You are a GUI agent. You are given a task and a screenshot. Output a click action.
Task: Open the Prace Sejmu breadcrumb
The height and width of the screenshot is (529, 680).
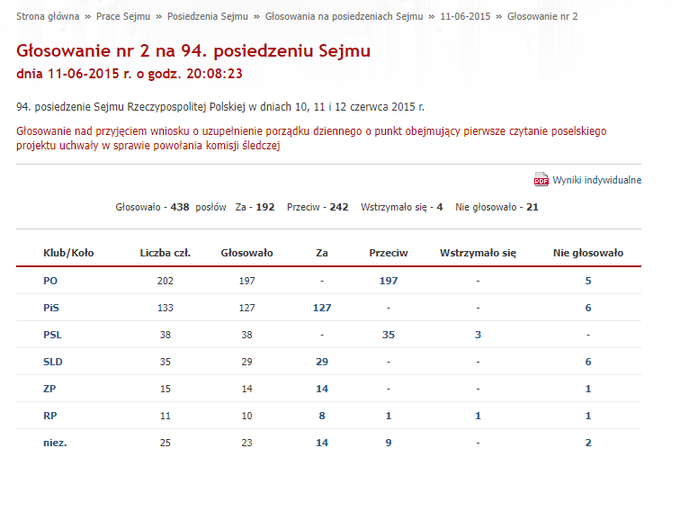point(123,16)
